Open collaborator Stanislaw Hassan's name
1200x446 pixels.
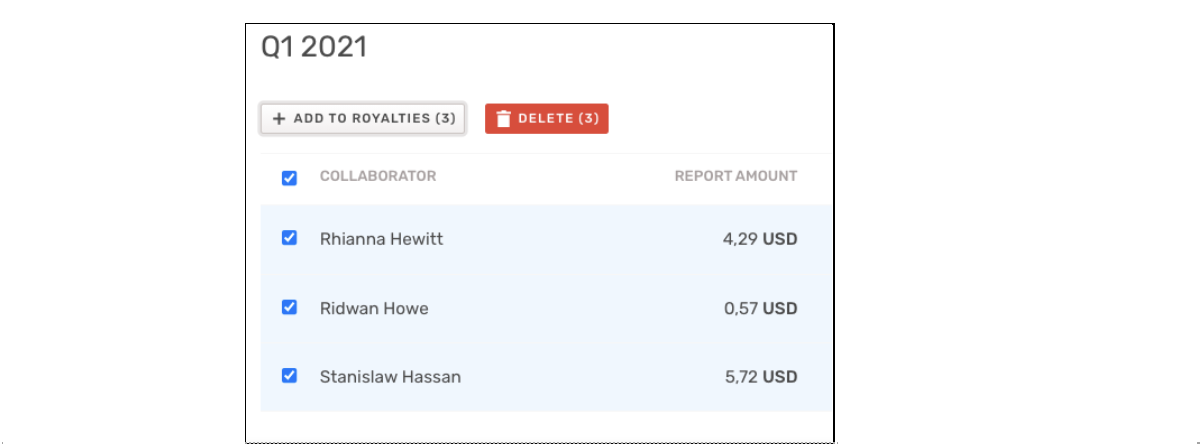pos(390,377)
